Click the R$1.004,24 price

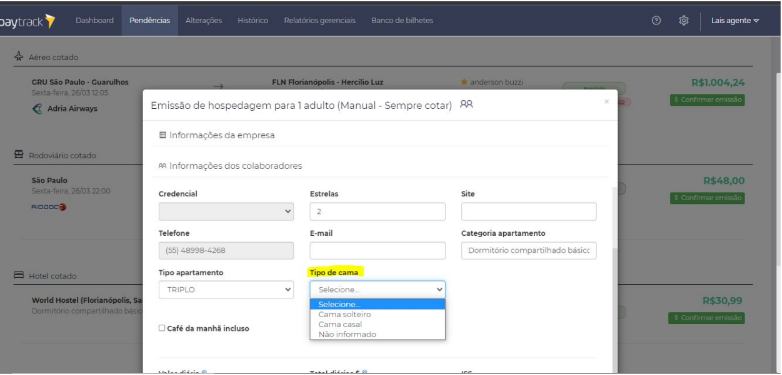tap(718, 82)
